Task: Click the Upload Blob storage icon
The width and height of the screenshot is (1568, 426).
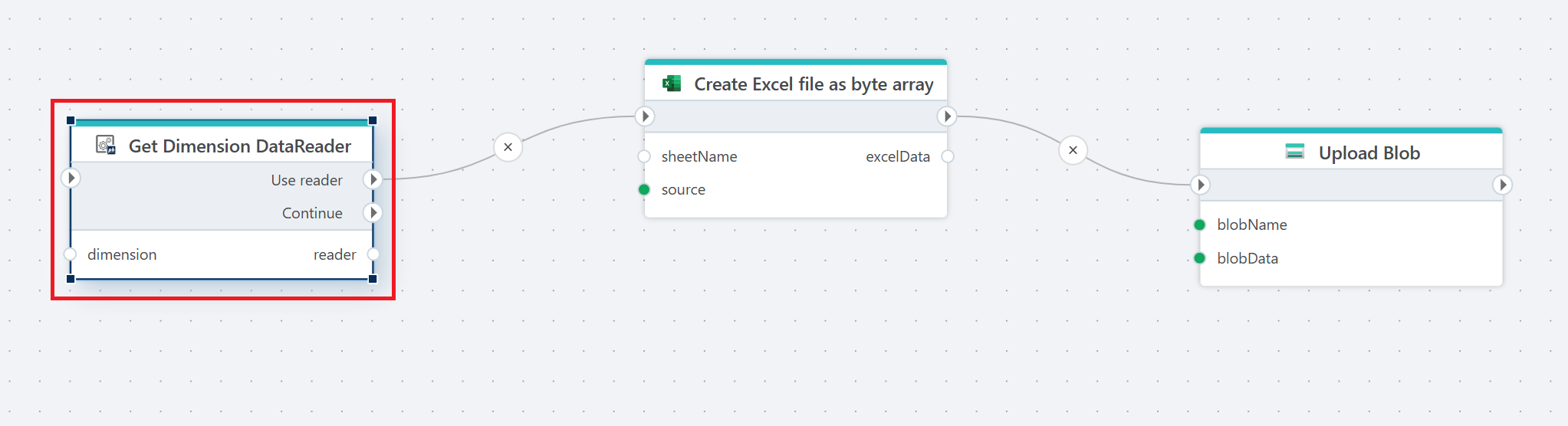Action: 1294,152
